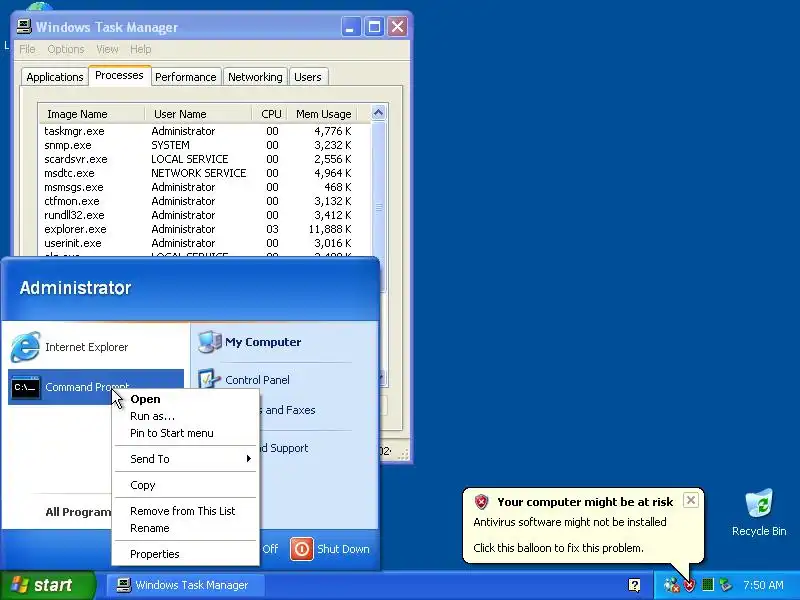Select the taskmgr.exe process row
The image size is (800, 600).
205,131
